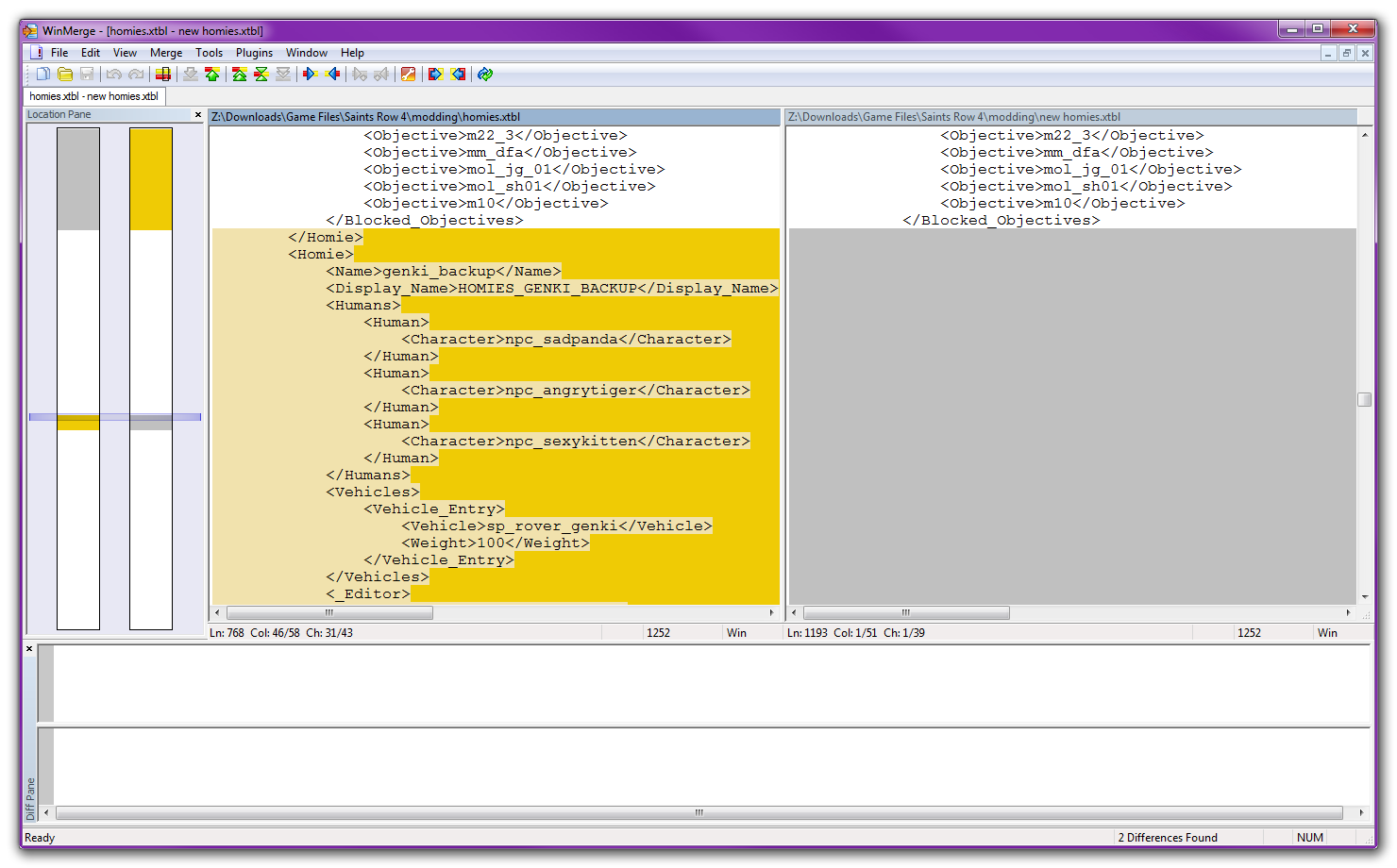Click Copy Right blue arrow icon
The height and width of the screenshot is (868, 1397).
click(x=311, y=74)
